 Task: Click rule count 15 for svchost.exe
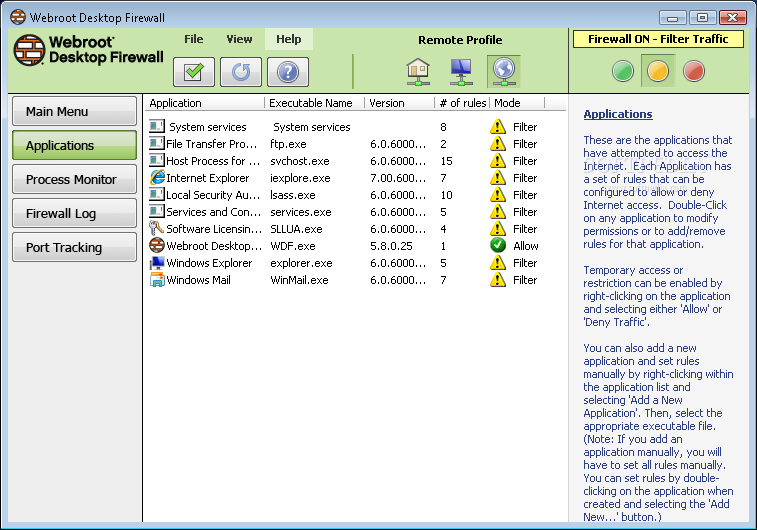point(446,161)
